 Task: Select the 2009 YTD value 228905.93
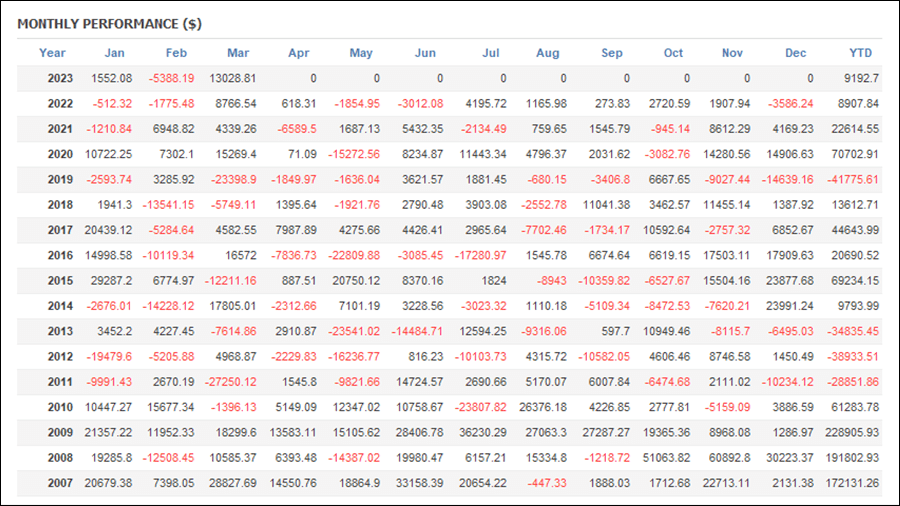852,433
